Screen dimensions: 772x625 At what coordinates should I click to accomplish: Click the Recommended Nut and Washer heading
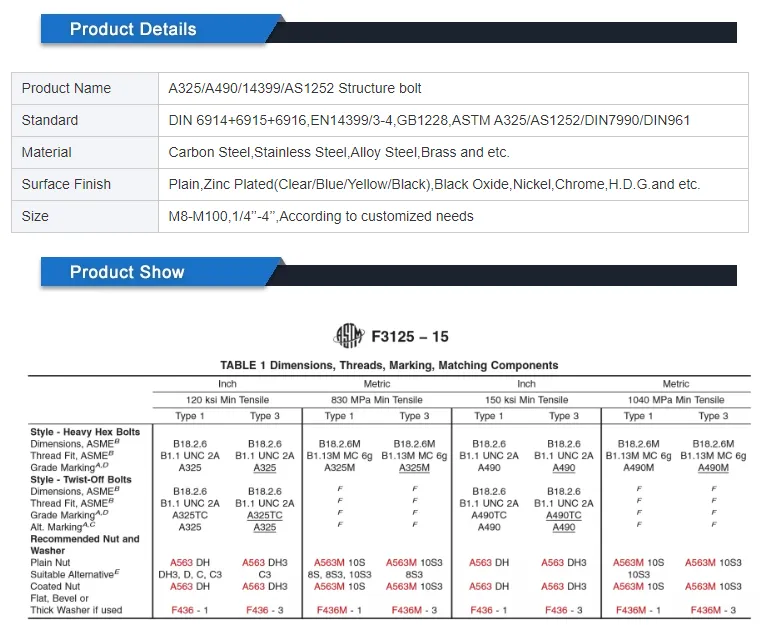coord(85,544)
